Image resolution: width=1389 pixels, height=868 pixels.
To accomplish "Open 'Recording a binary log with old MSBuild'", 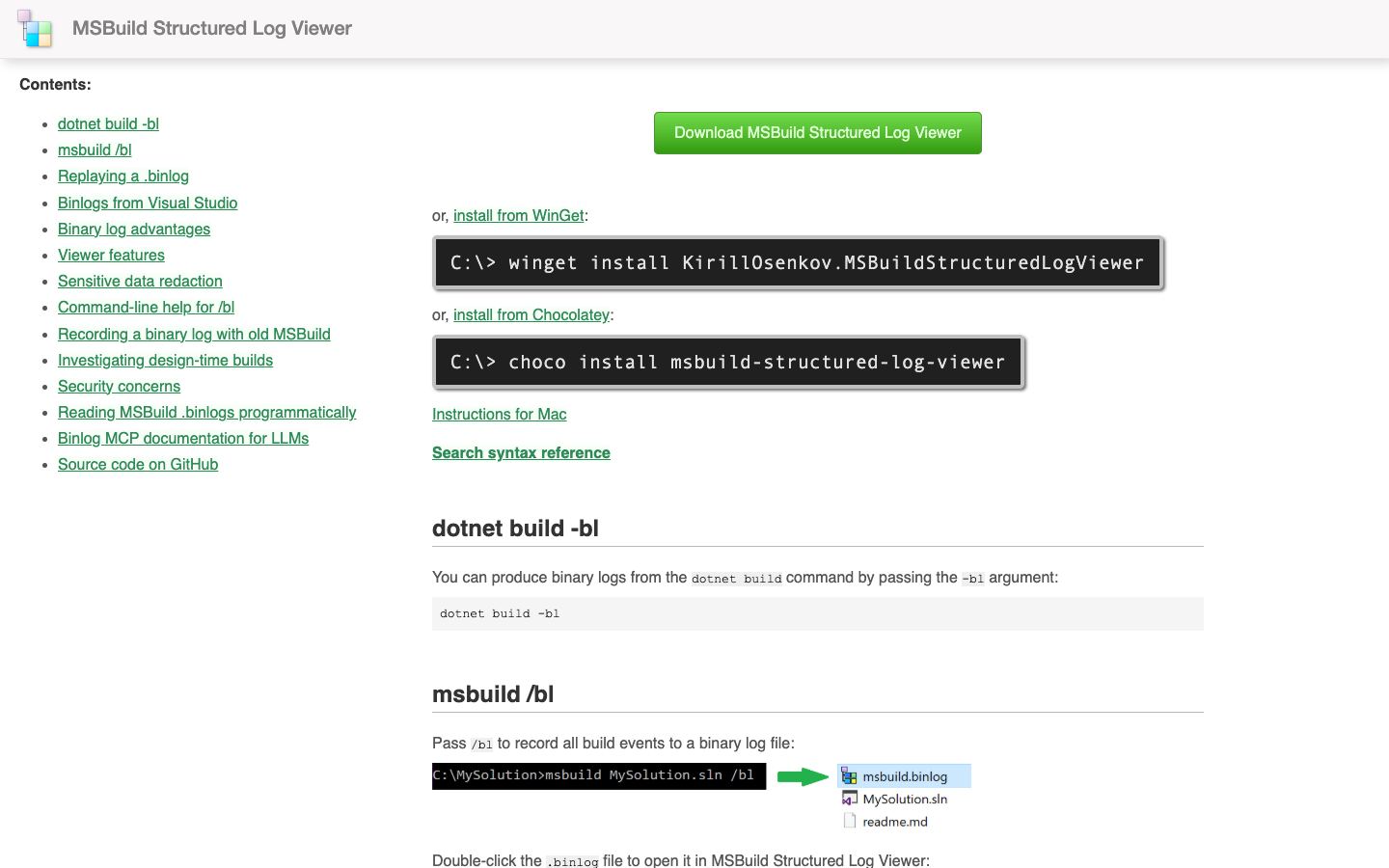I will pos(194,335).
